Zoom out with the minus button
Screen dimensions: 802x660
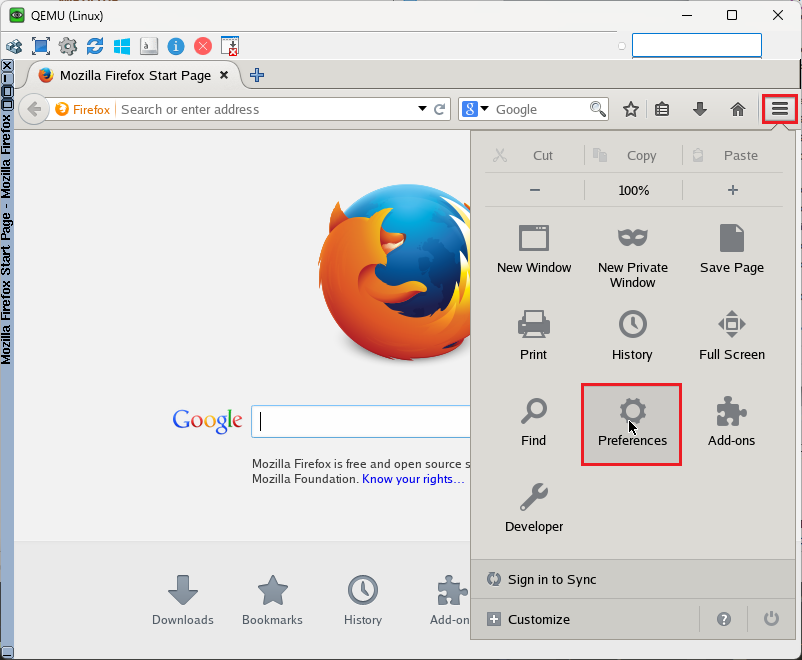point(534,190)
